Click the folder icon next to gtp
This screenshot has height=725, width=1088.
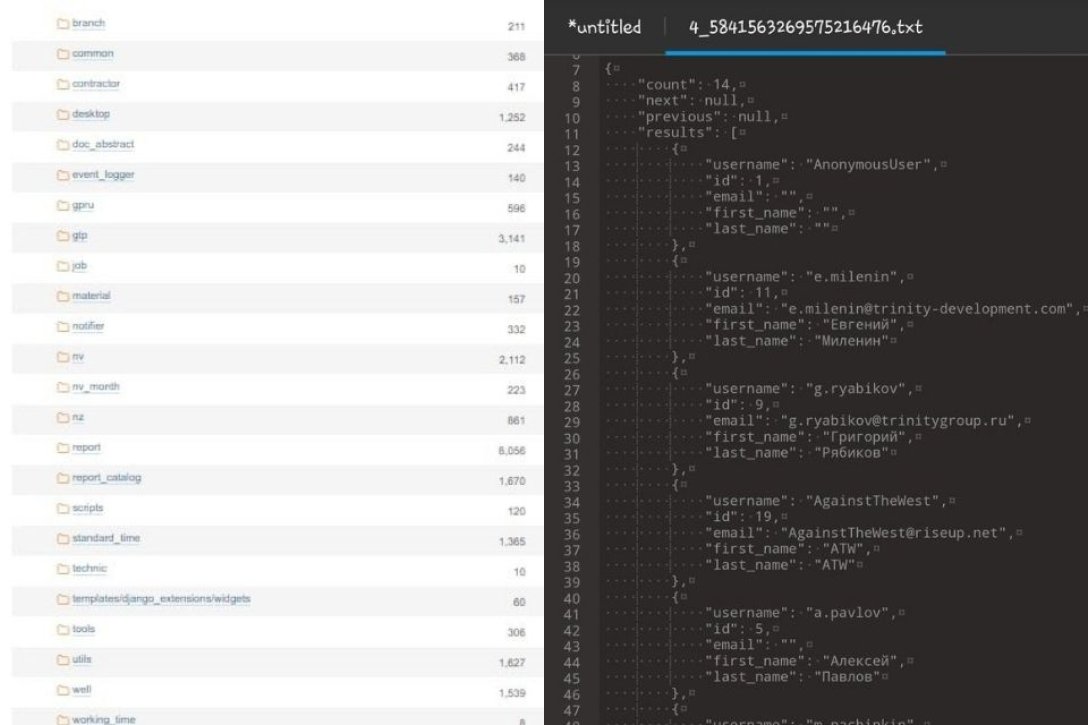coord(64,236)
